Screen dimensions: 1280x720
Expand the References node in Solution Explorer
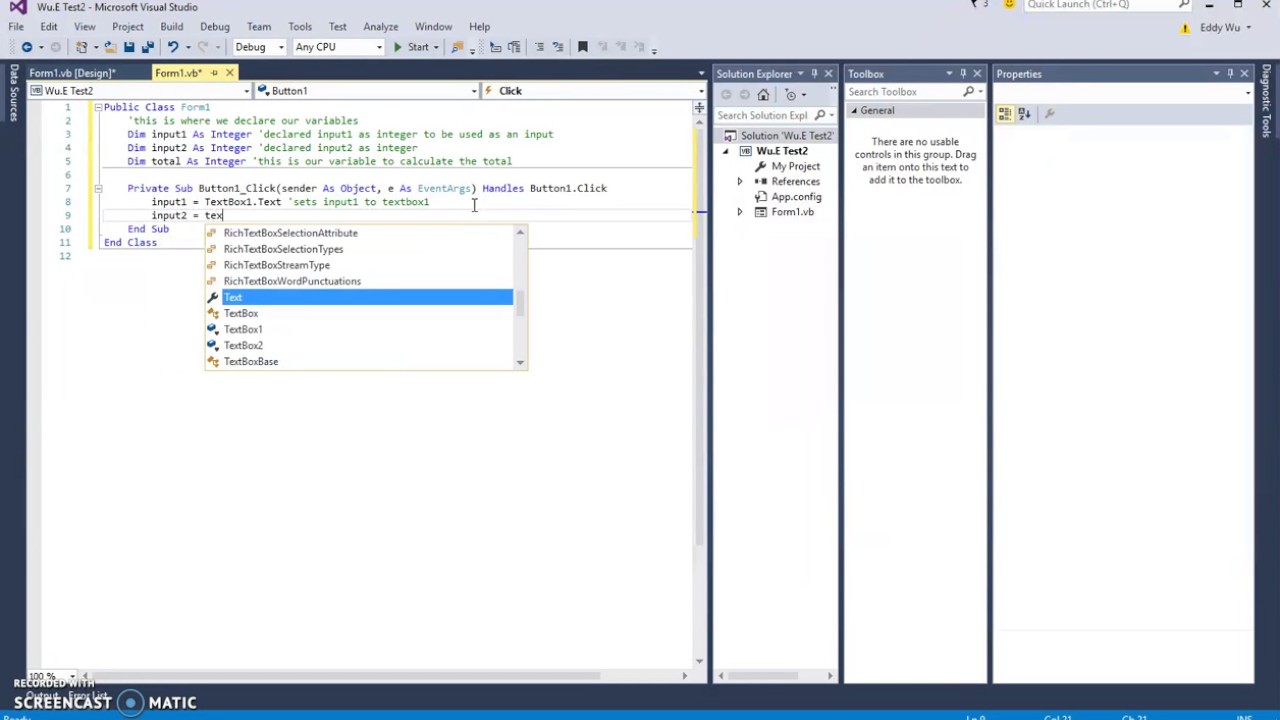(740, 182)
